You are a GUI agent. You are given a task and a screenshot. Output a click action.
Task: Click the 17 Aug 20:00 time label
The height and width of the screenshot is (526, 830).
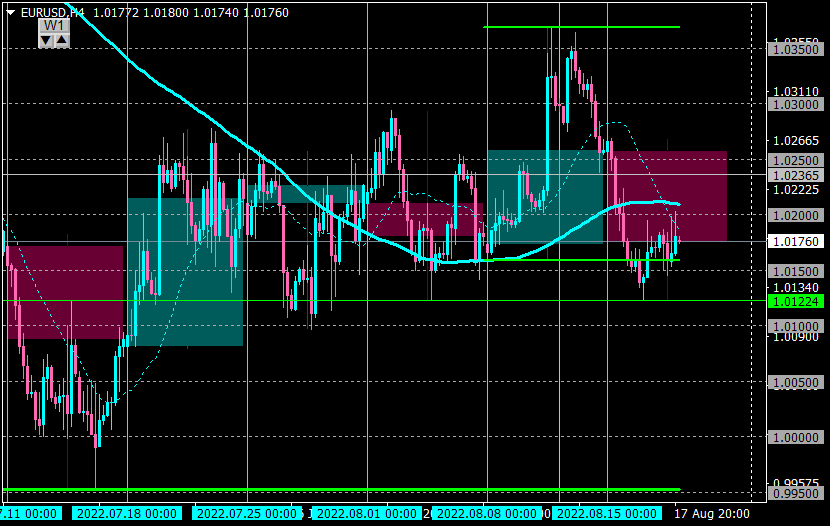pos(711,514)
